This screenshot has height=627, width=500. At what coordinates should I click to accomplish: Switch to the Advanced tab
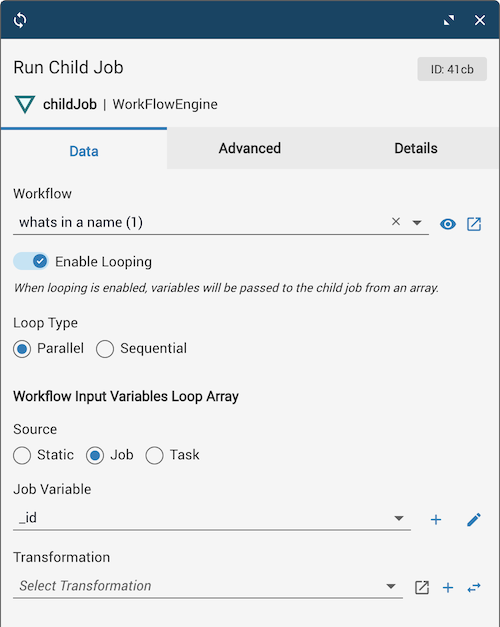click(x=250, y=148)
